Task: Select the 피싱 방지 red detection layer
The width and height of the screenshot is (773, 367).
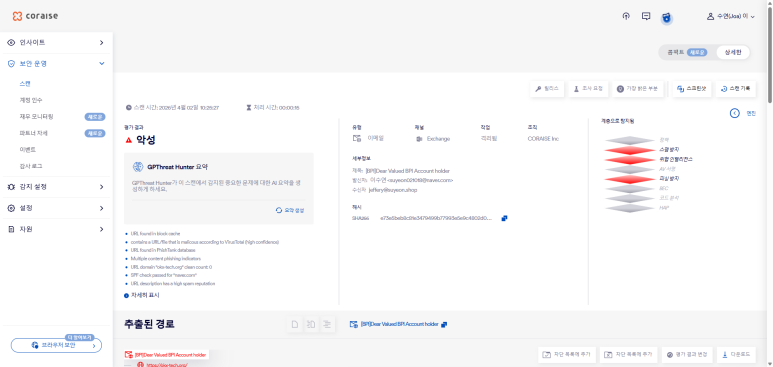Action: [630, 179]
